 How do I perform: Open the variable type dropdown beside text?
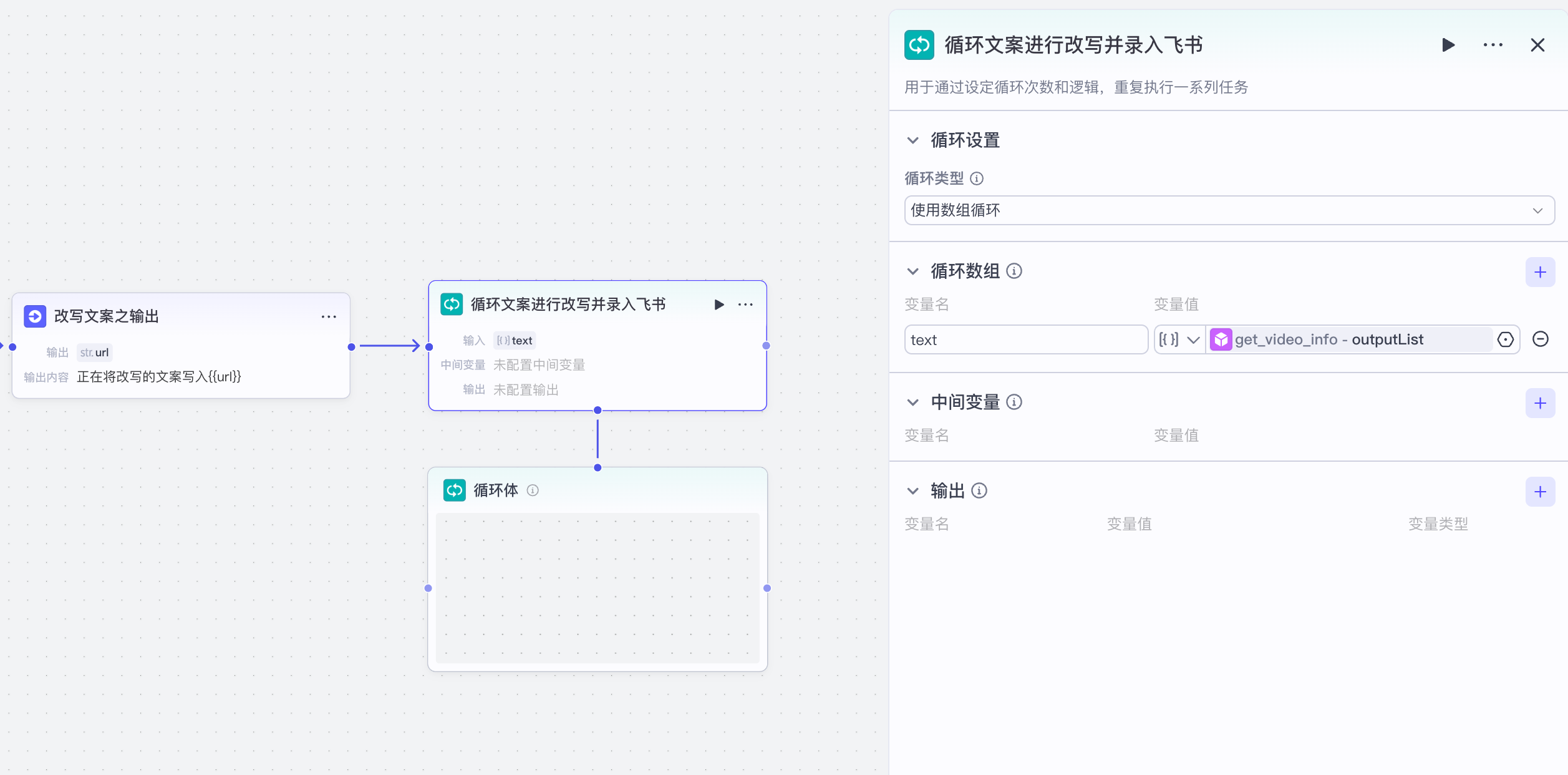point(1179,339)
